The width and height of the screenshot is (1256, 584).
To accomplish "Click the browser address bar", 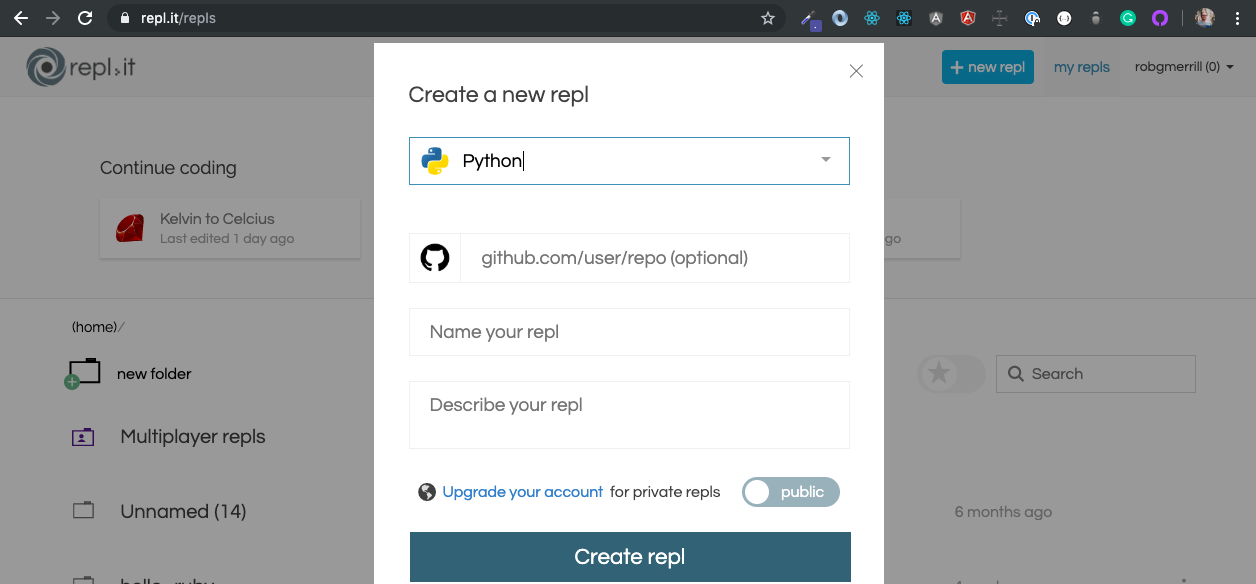I will 447,18.
